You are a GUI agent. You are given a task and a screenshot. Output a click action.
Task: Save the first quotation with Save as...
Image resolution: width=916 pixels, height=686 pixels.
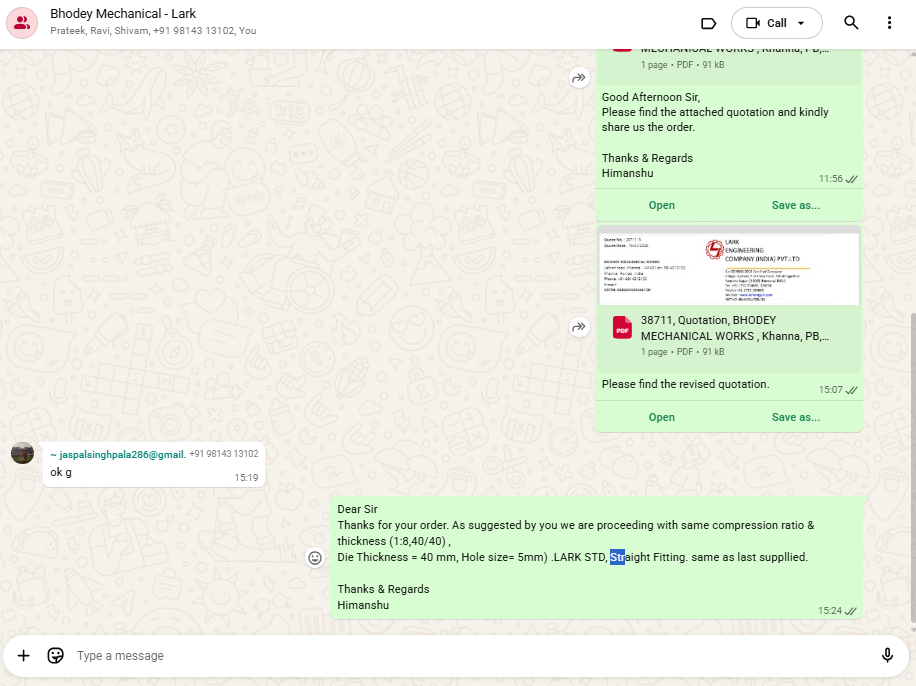tap(795, 205)
